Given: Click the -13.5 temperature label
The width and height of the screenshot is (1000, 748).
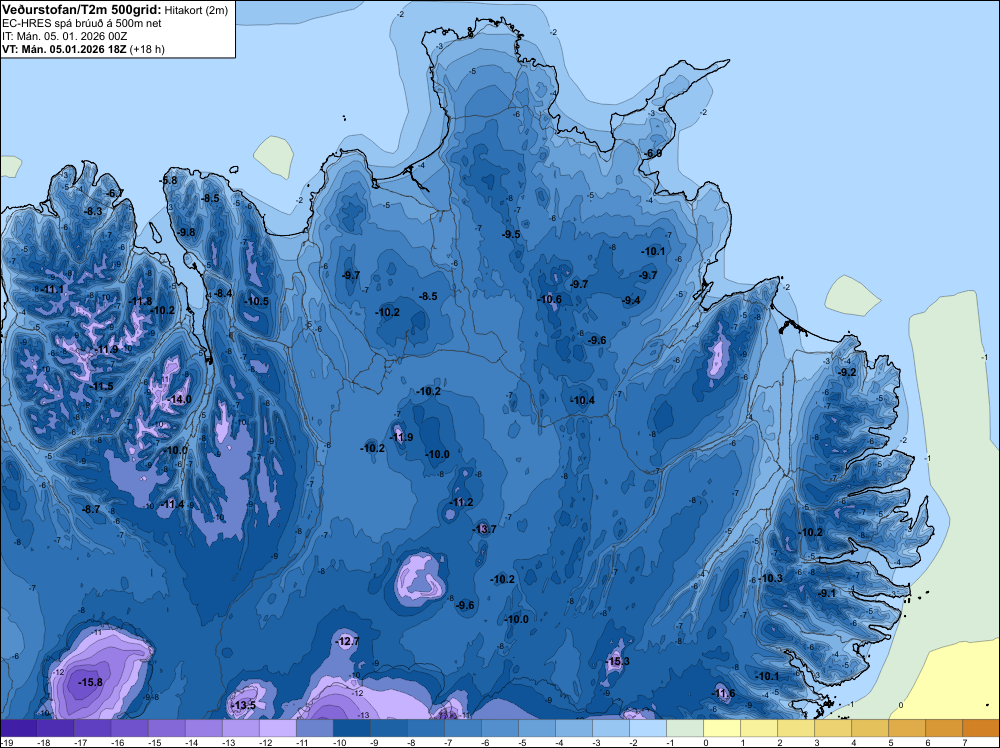Looking at the screenshot, I should pos(243,705).
